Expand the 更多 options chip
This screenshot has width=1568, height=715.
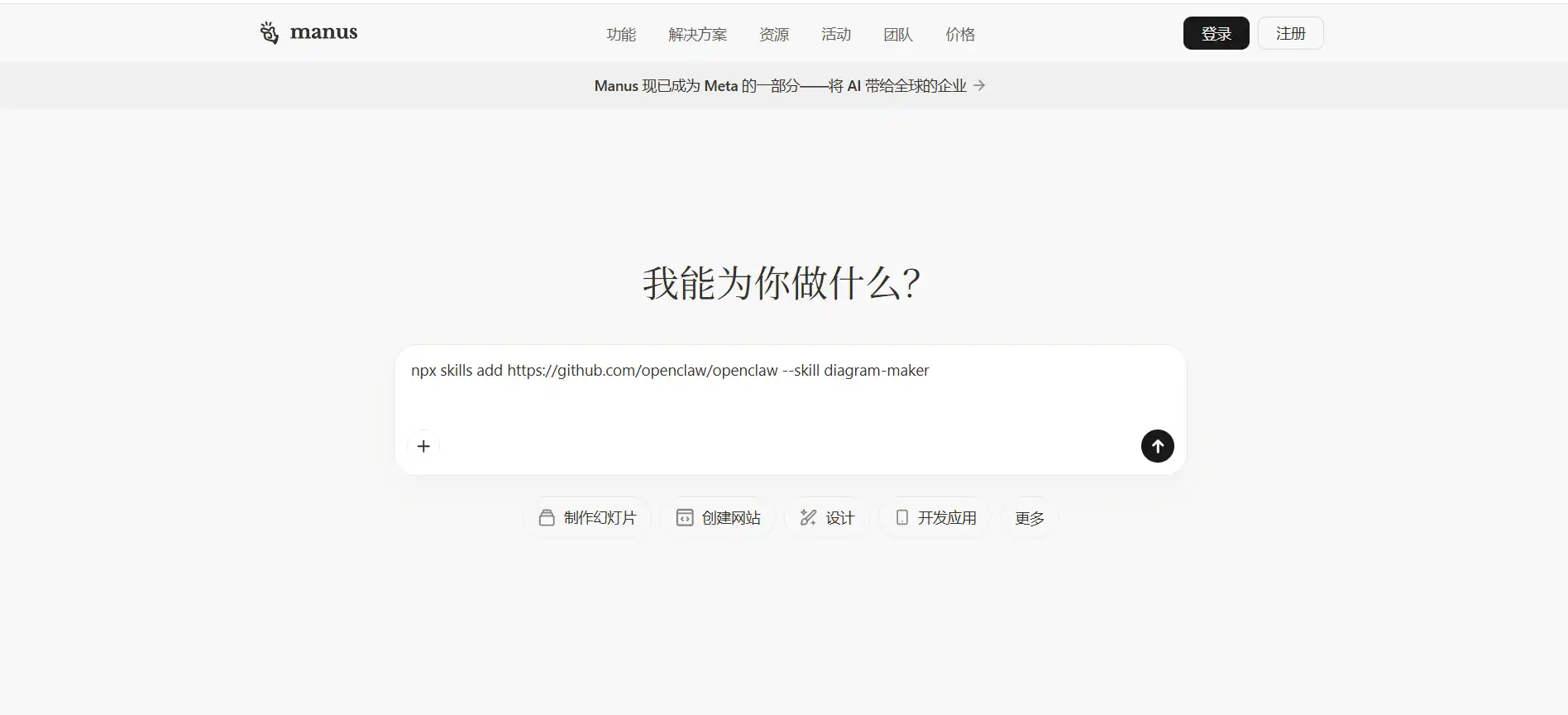tap(1030, 518)
